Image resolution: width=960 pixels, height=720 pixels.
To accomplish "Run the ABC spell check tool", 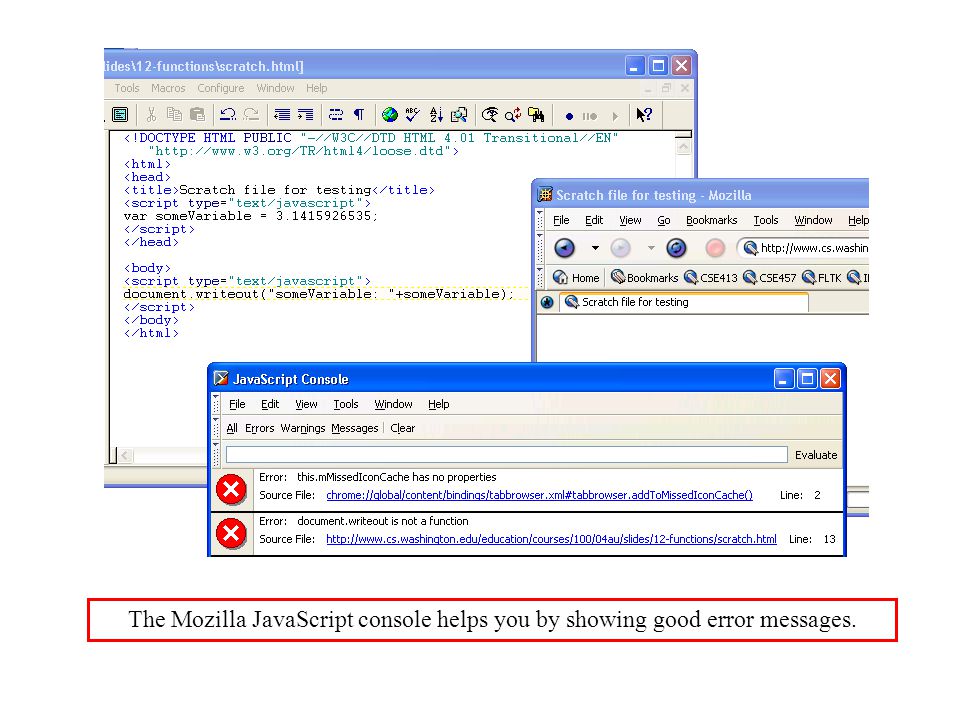I will [413, 114].
